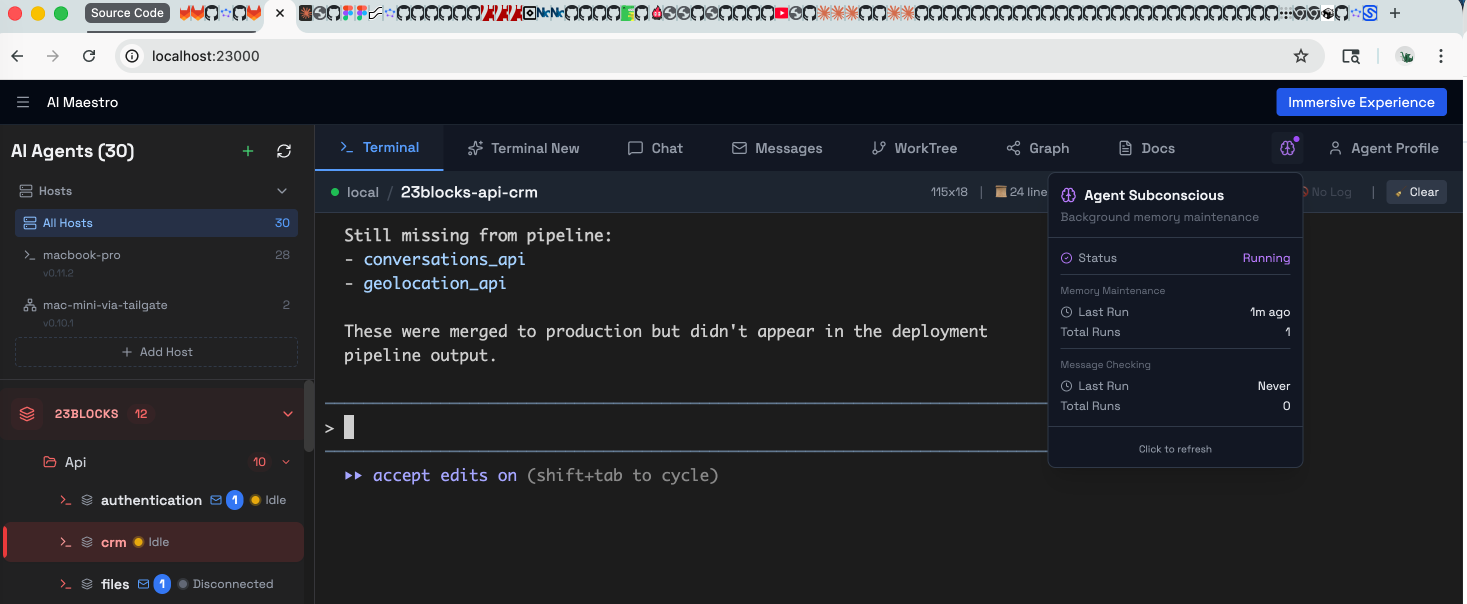Collapse the Api folder chevron
Viewport: 1467px width, 604px height.
coord(286,462)
